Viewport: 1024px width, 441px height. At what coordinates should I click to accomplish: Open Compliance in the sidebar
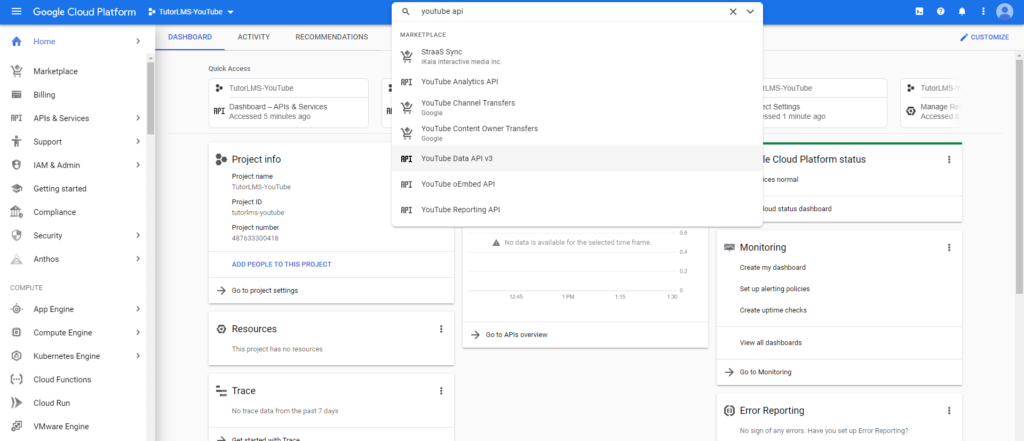pyautogui.click(x=54, y=212)
